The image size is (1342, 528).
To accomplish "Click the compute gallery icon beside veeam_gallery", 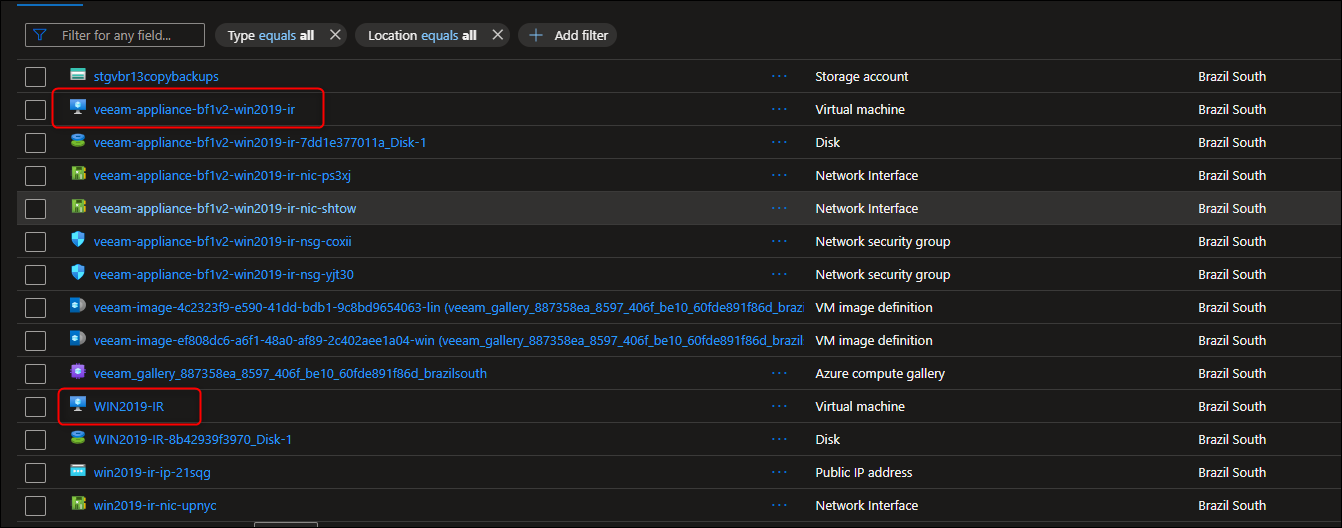I will [78, 373].
